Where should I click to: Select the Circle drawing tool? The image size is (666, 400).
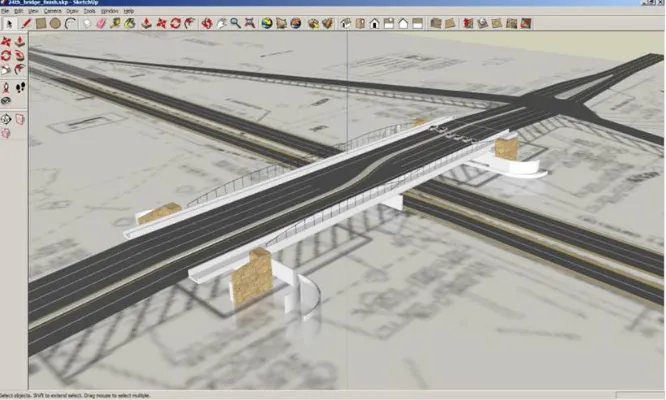point(55,24)
